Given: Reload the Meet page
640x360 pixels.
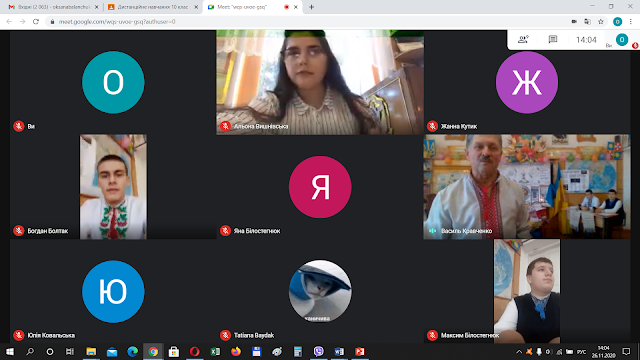Looking at the screenshot, I should coord(36,22).
